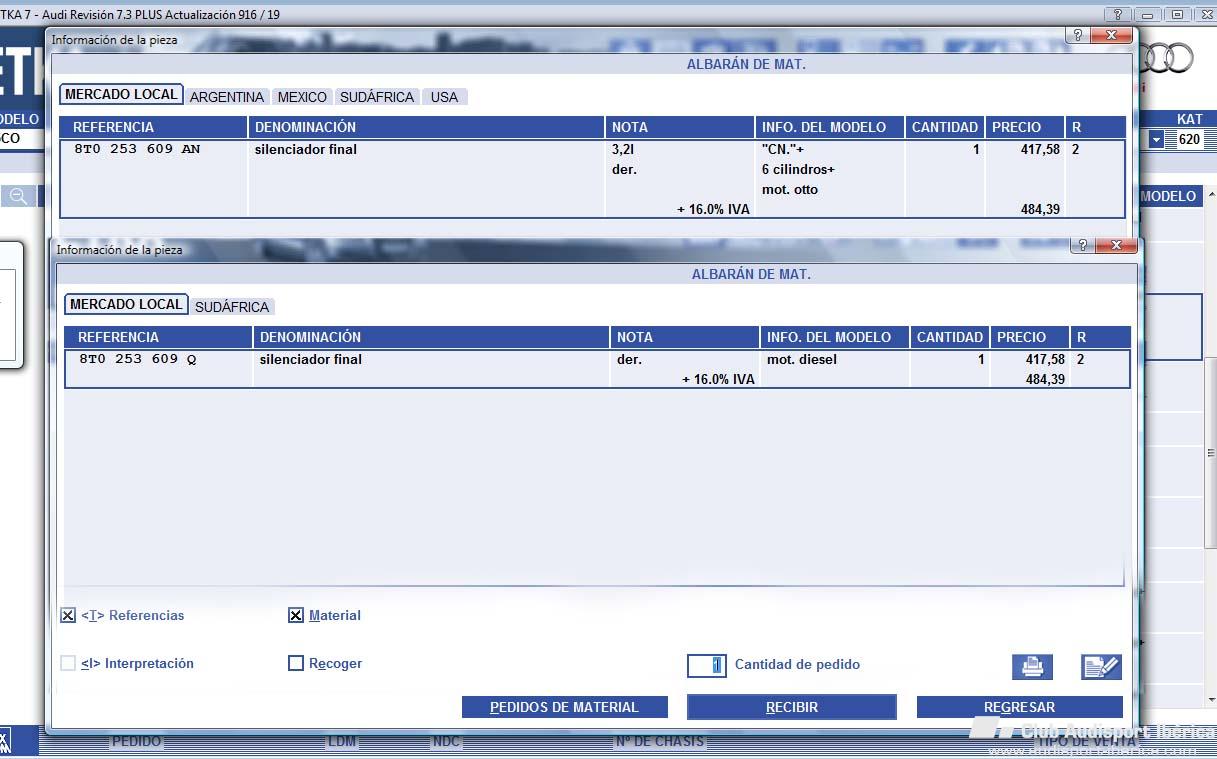
Task: Click the KAT field showing 620
Action: pyautogui.click(x=1188, y=140)
